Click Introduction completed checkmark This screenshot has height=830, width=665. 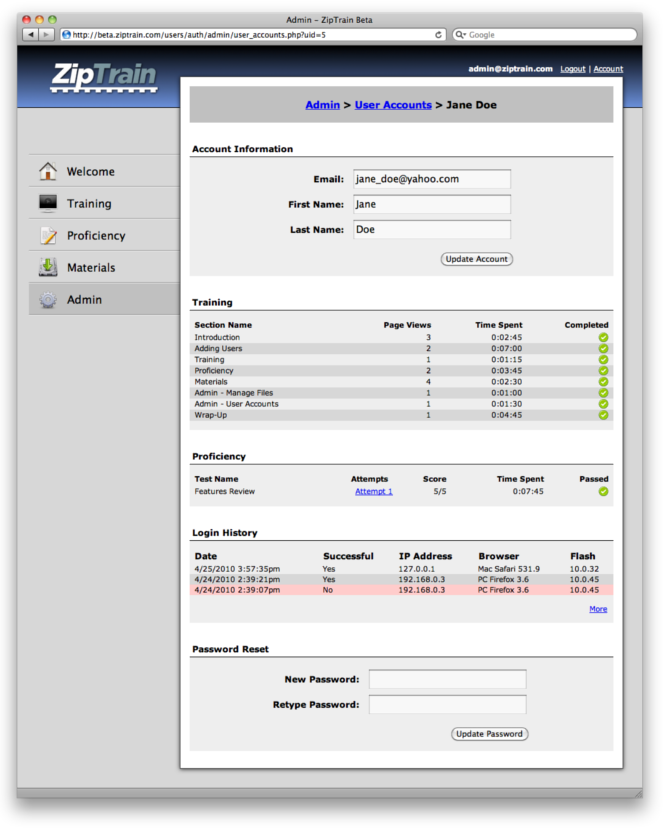click(x=603, y=337)
